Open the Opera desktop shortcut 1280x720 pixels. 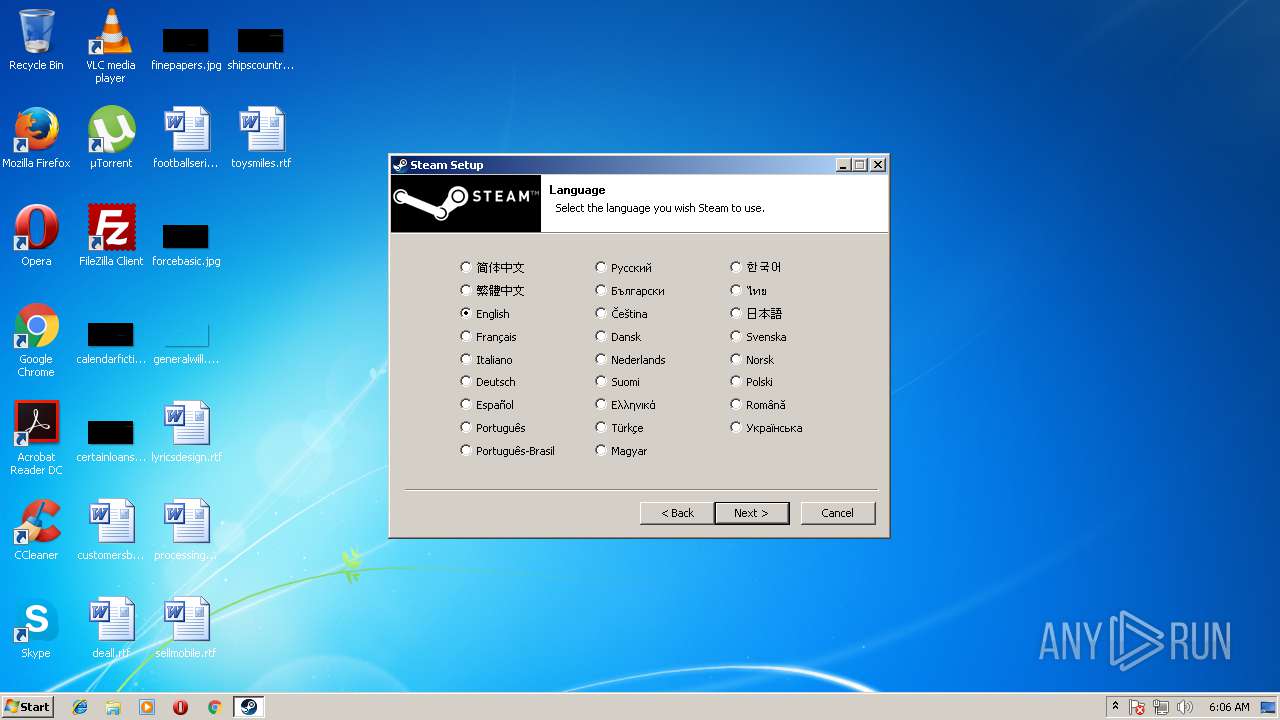pos(36,236)
